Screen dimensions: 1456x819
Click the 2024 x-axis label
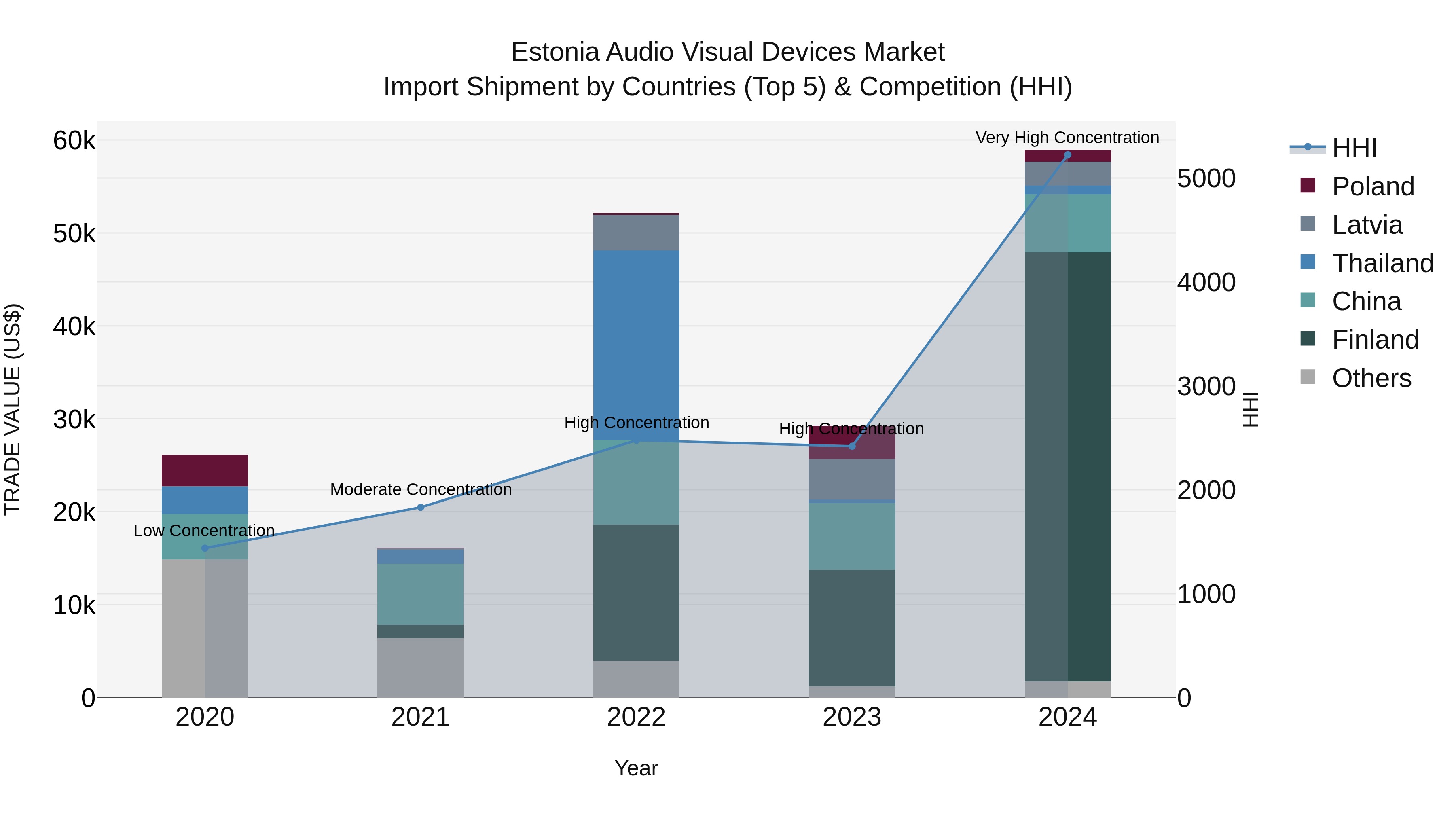tap(1068, 717)
